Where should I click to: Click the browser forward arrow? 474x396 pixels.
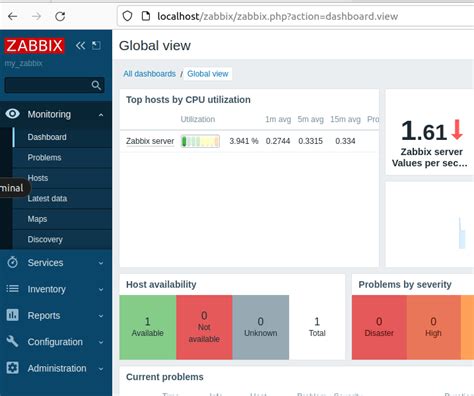(36, 16)
